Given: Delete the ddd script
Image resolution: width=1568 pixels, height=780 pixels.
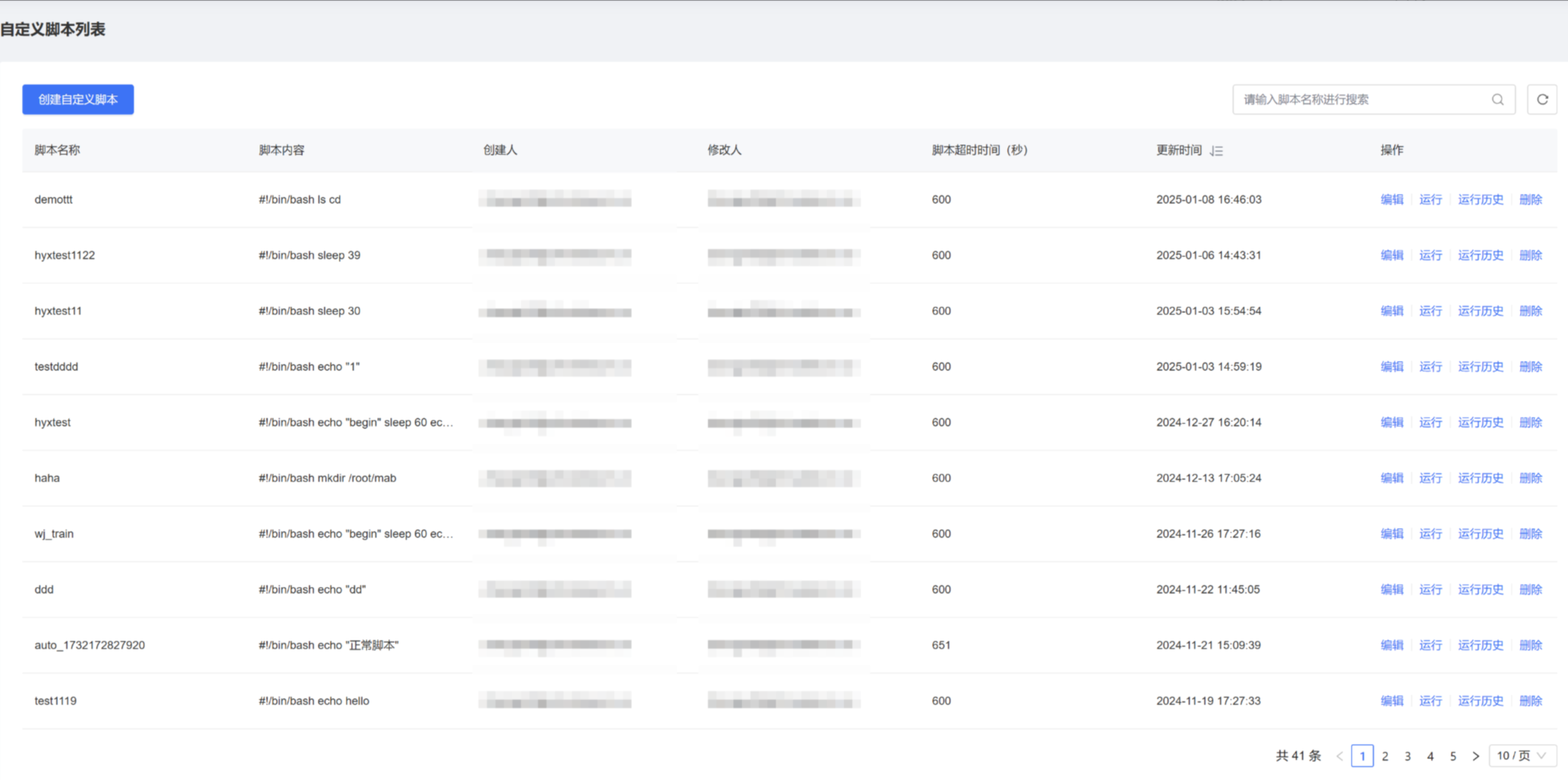Looking at the screenshot, I should click(x=1530, y=589).
